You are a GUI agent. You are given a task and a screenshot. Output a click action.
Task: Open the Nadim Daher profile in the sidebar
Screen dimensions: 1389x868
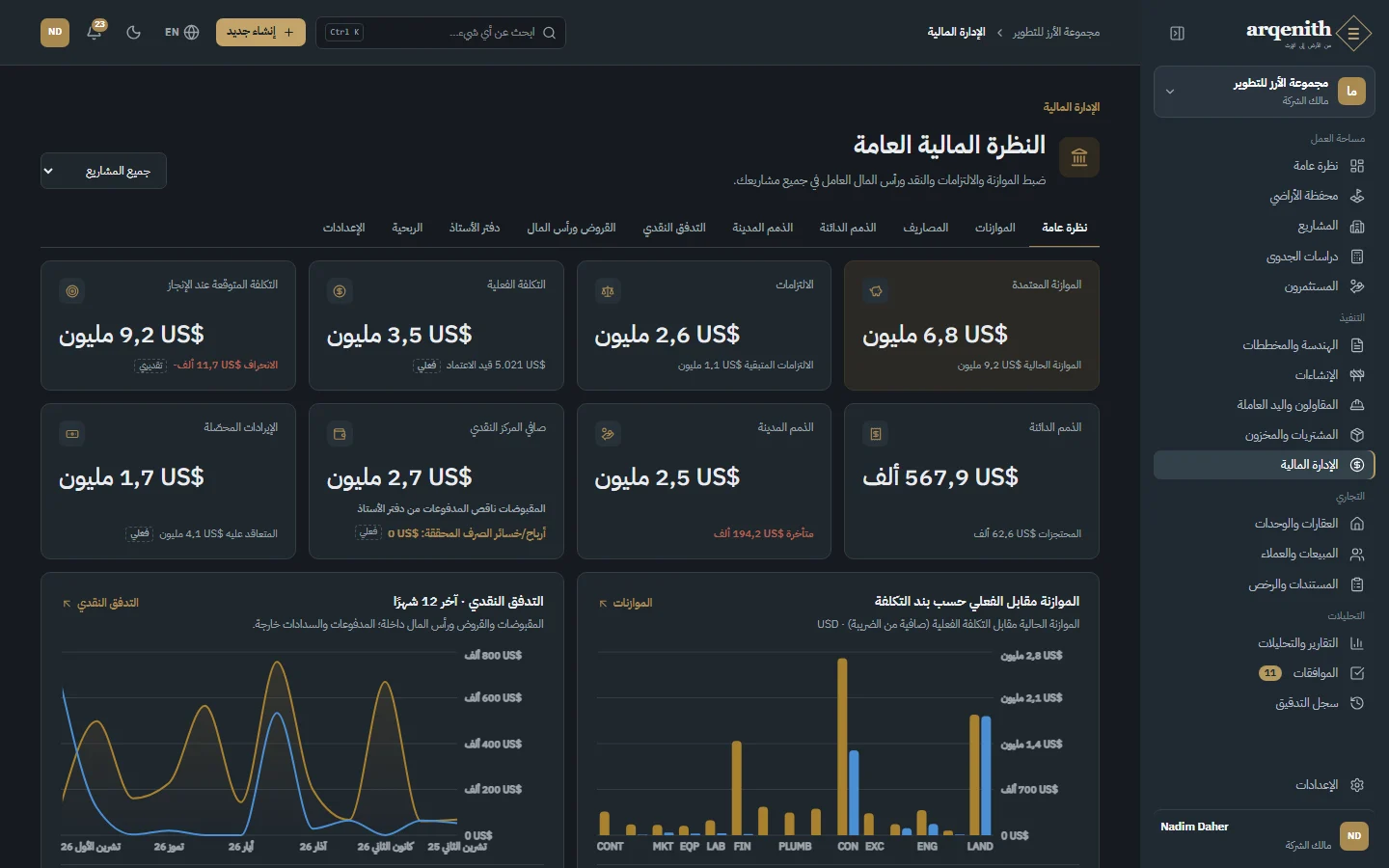pyautogui.click(x=1263, y=835)
